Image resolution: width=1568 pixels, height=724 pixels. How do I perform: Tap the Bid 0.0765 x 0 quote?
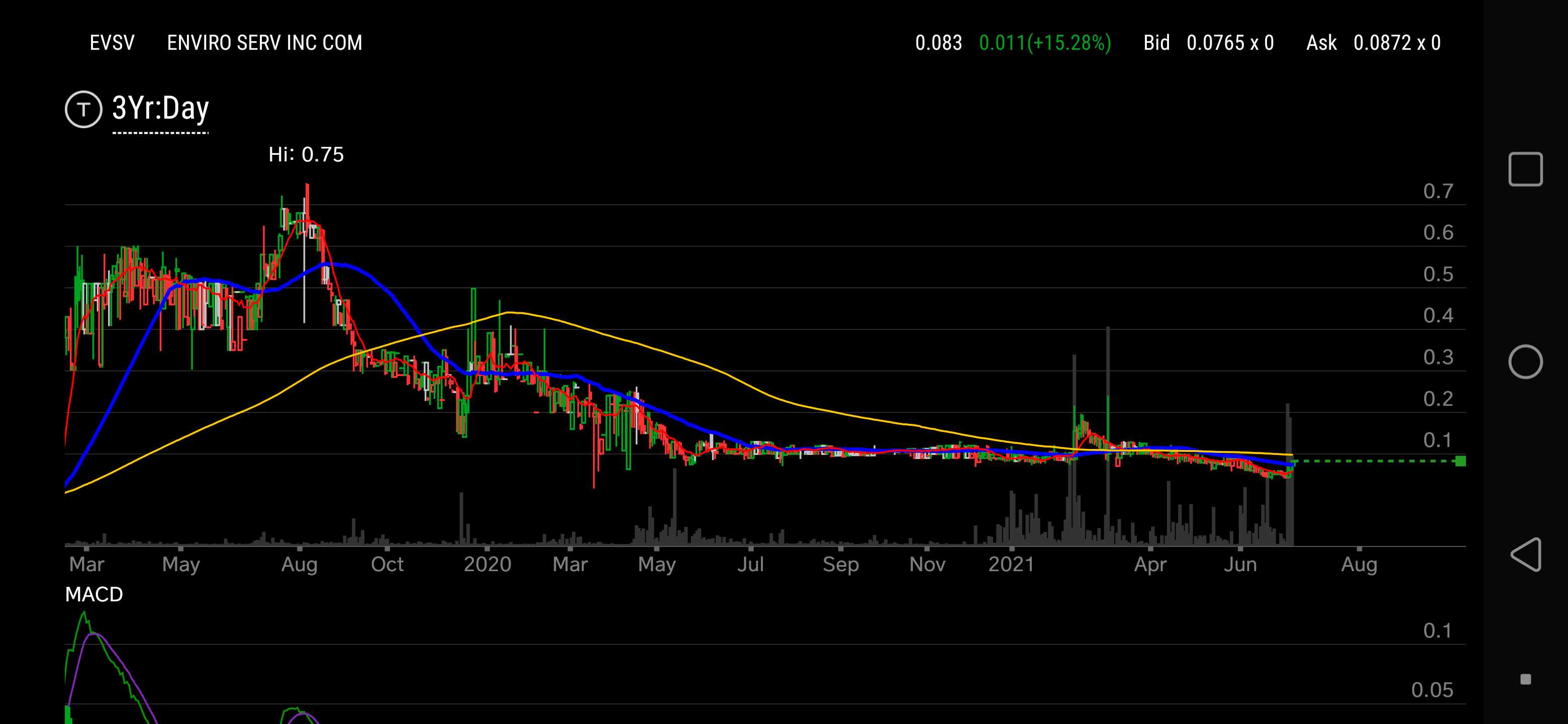[1209, 43]
